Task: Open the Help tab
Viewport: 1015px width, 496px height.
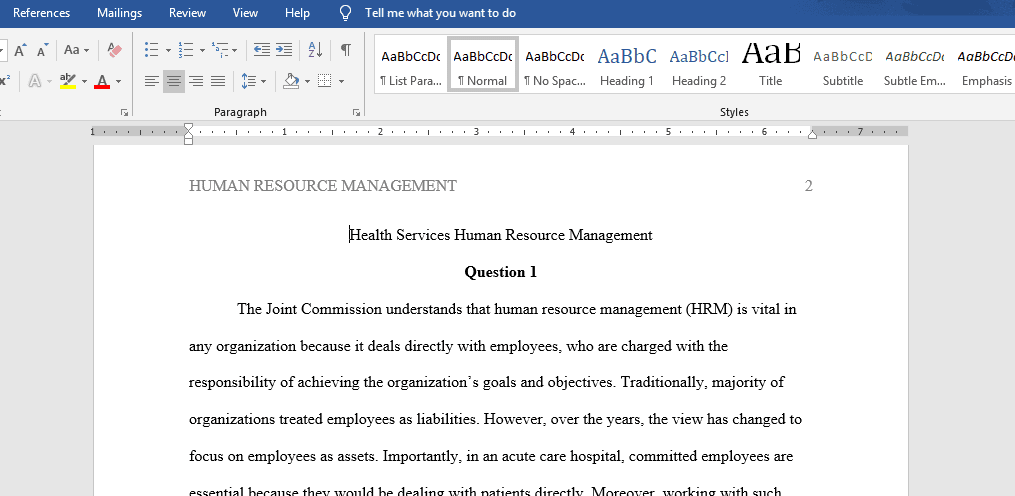Action: coord(298,13)
